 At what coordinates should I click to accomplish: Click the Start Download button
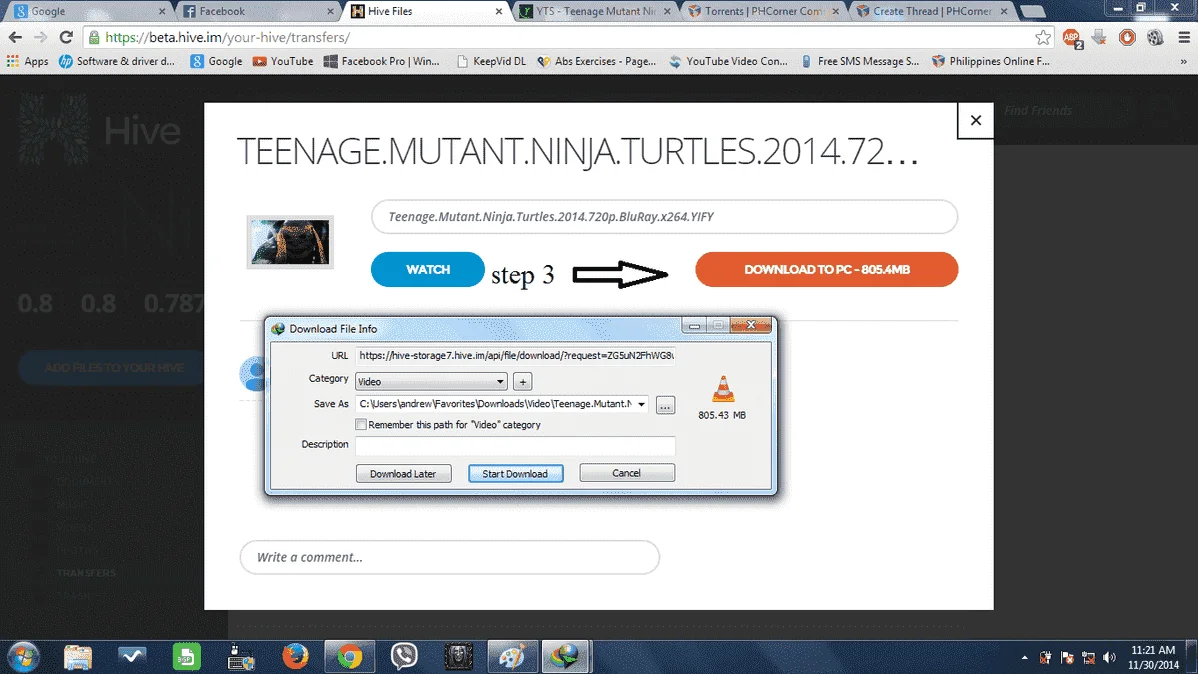[515, 474]
